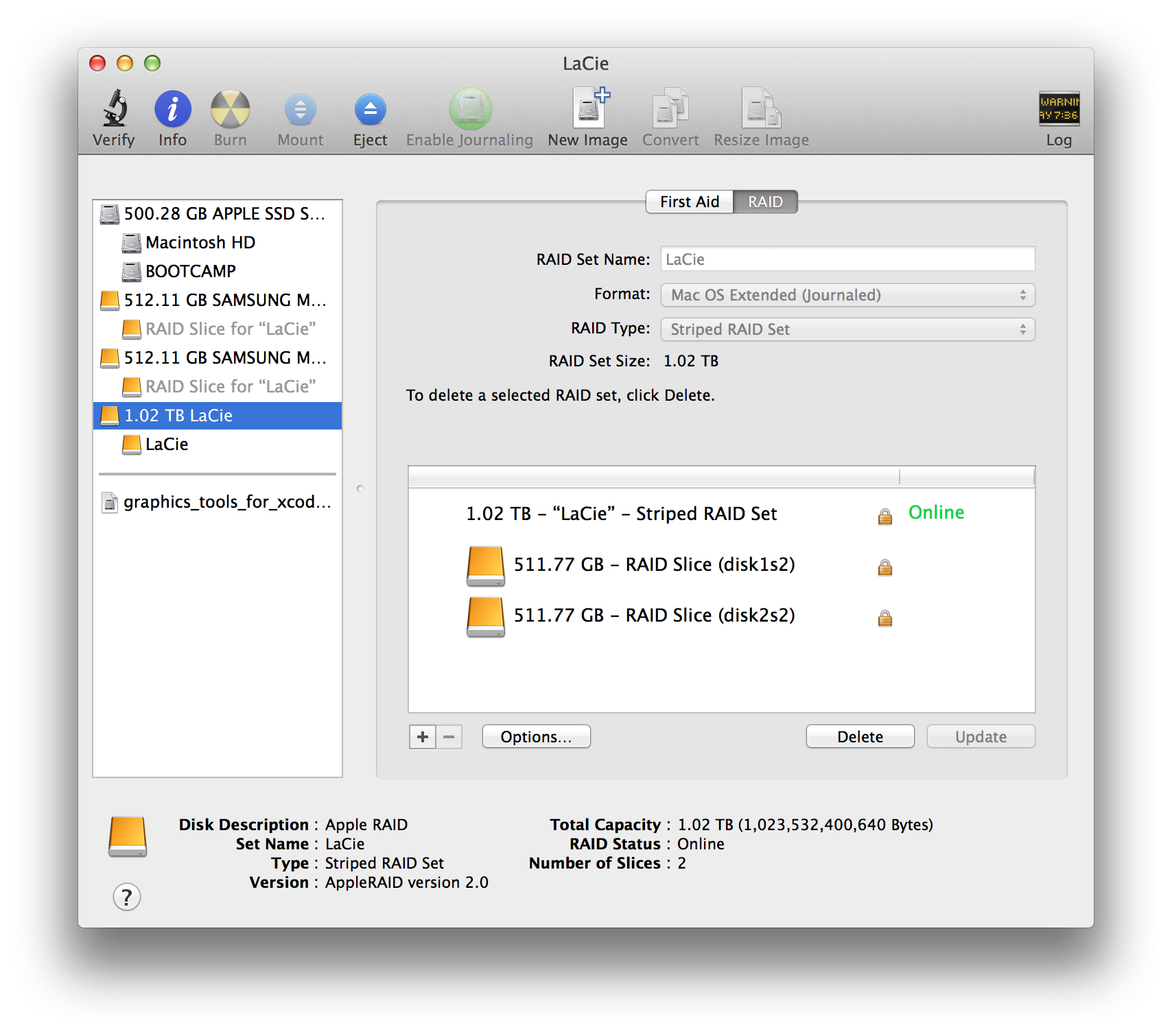Open the Format dropdown
Viewport: 1172px width, 1036px height.
[x=847, y=295]
